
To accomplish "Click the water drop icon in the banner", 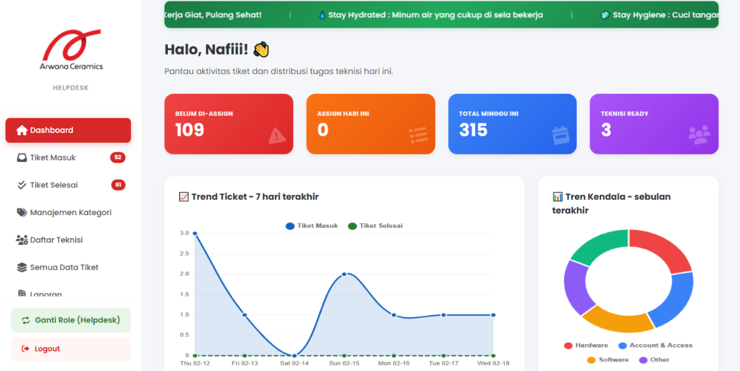I will tap(322, 15).
